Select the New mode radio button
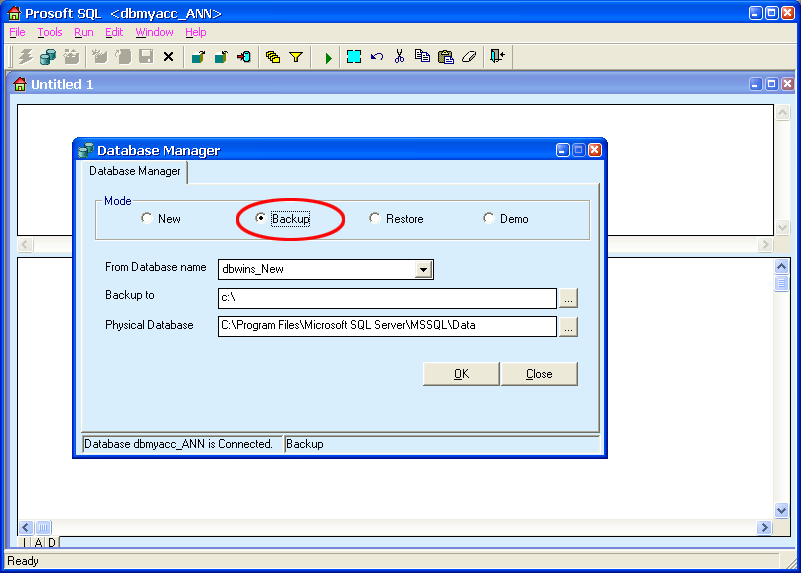 [x=147, y=218]
